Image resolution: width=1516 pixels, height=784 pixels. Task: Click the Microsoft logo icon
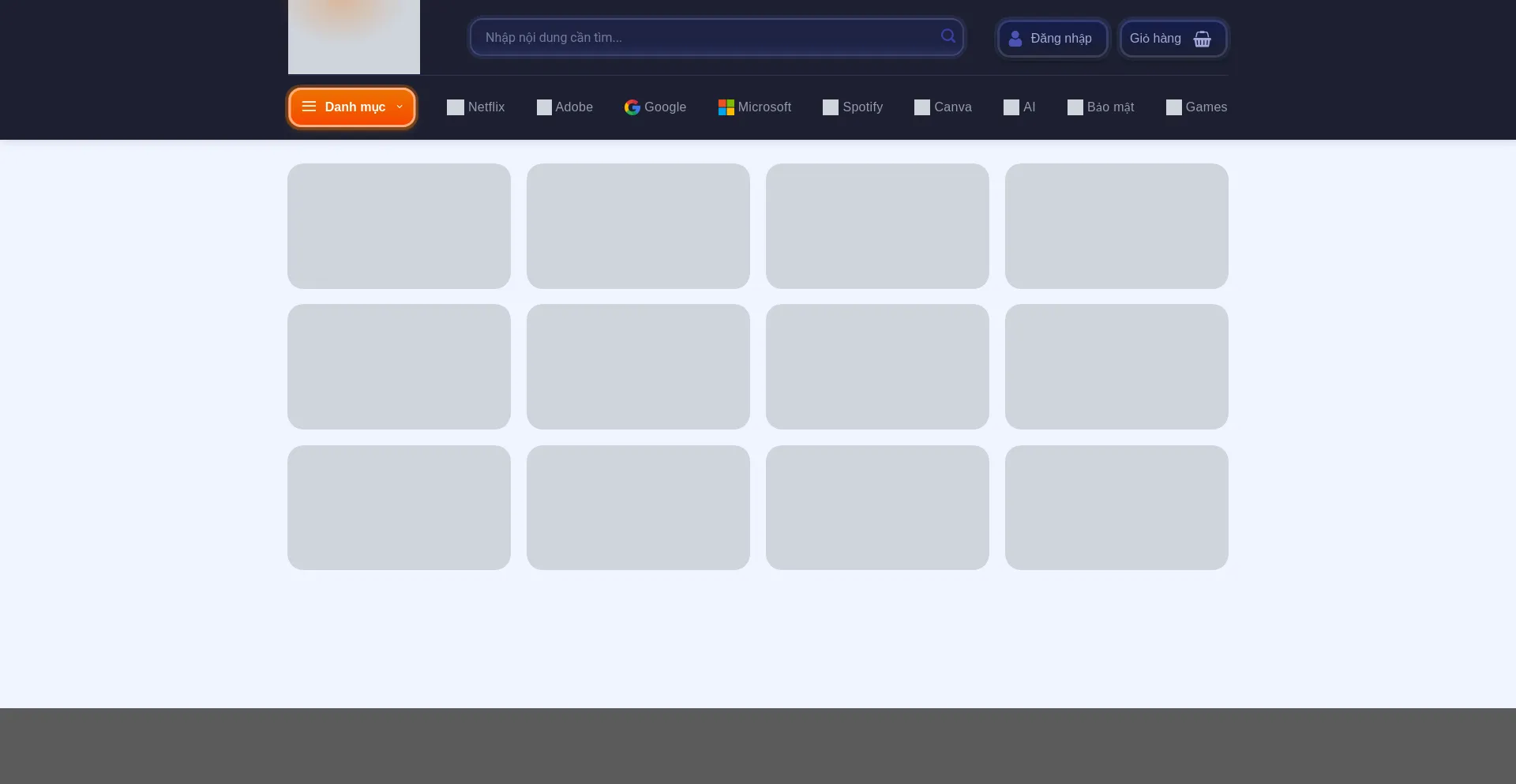point(726,107)
